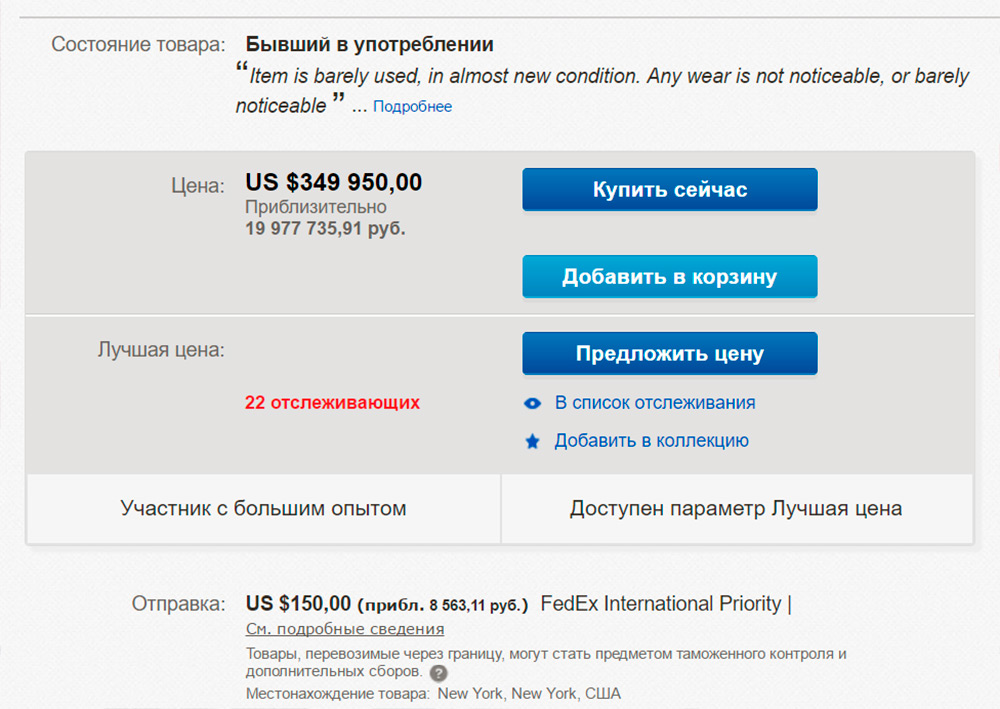This screenshot has width=1000, height=709.
Task: Click the "New York, New York, США" location
Action: click(x=529, y=694)
